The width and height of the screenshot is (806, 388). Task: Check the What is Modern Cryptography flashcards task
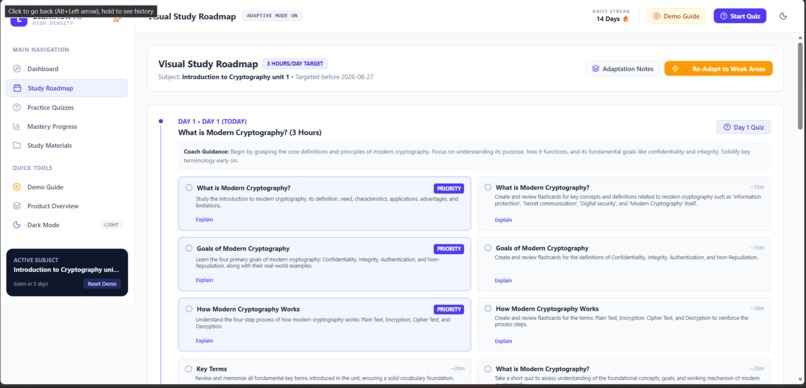pyautogui.click(x=488, y=187)
